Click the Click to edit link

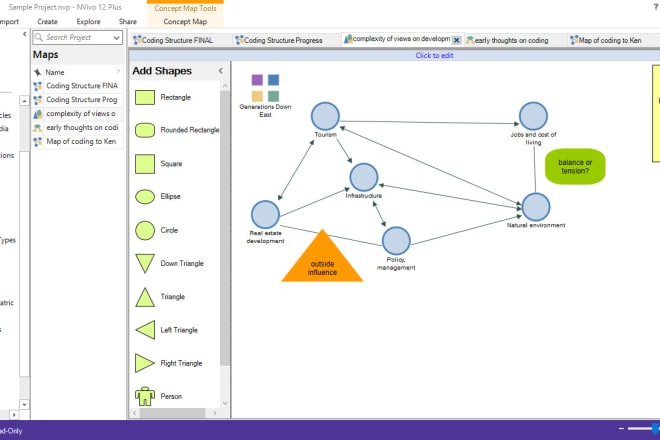tap(434, 56)
